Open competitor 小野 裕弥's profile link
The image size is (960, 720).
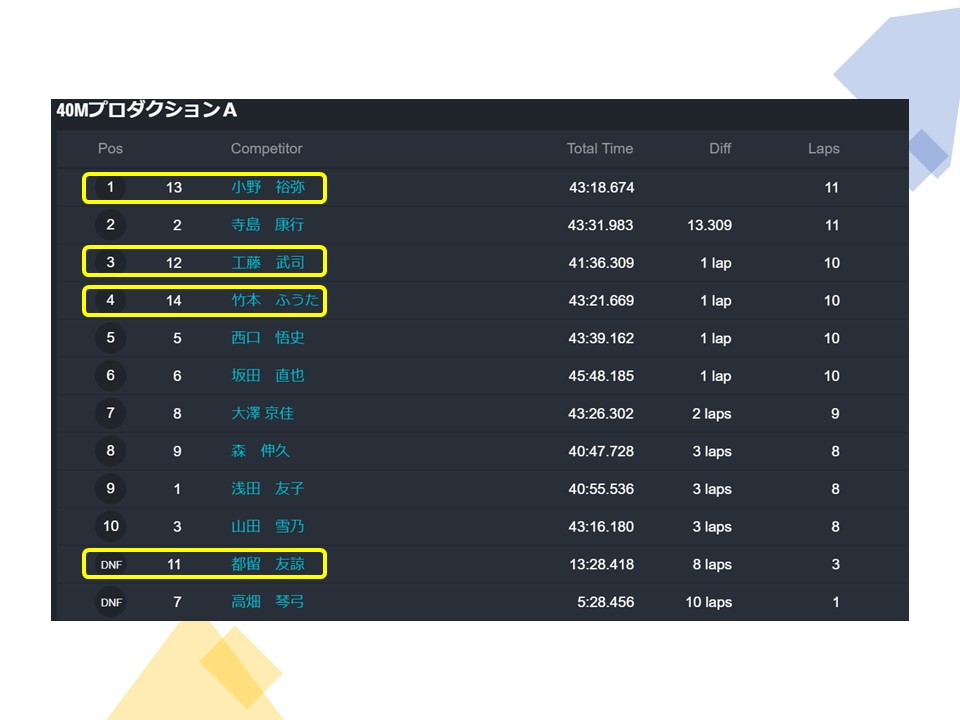click(x=267, y=188)
